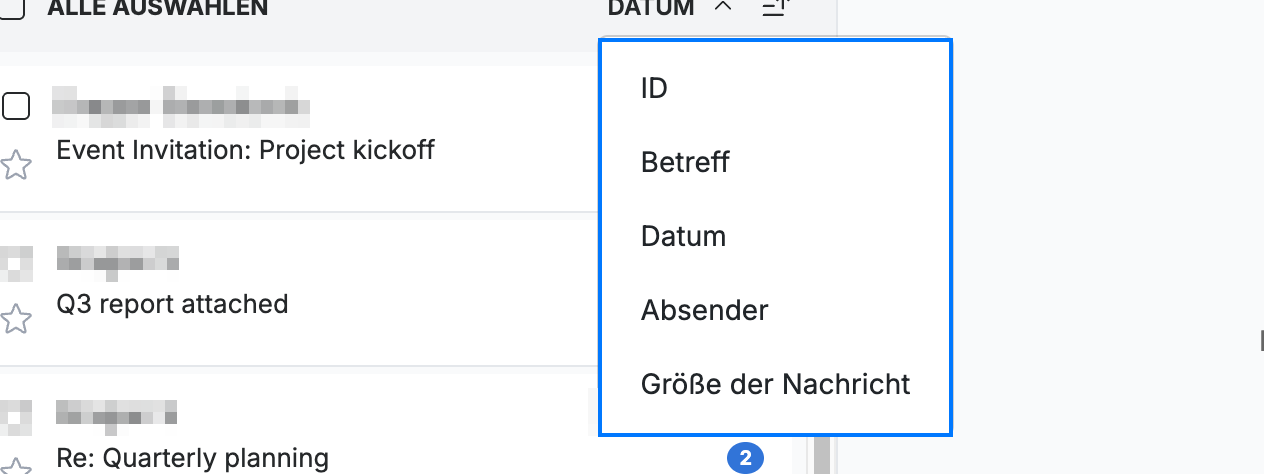Click the message list scrollbar thumb
Image resolution: width=1264 pixels, height=474 pixels.
(x=822, y=455)
